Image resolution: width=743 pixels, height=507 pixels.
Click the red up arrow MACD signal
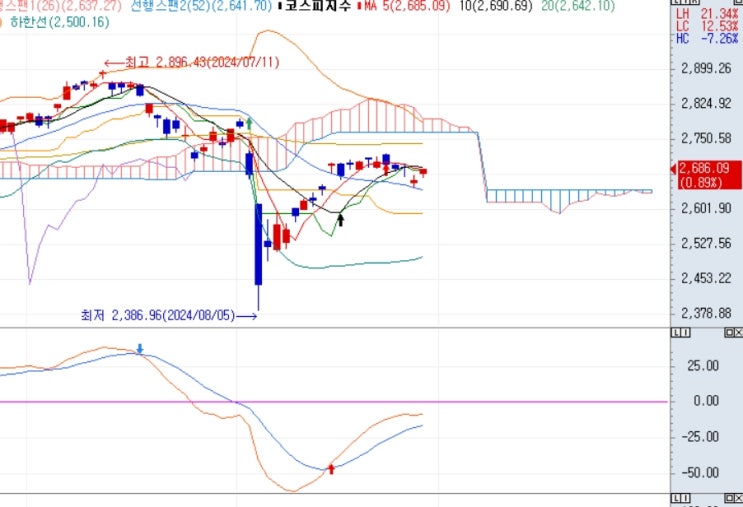(x=331, y=469)
